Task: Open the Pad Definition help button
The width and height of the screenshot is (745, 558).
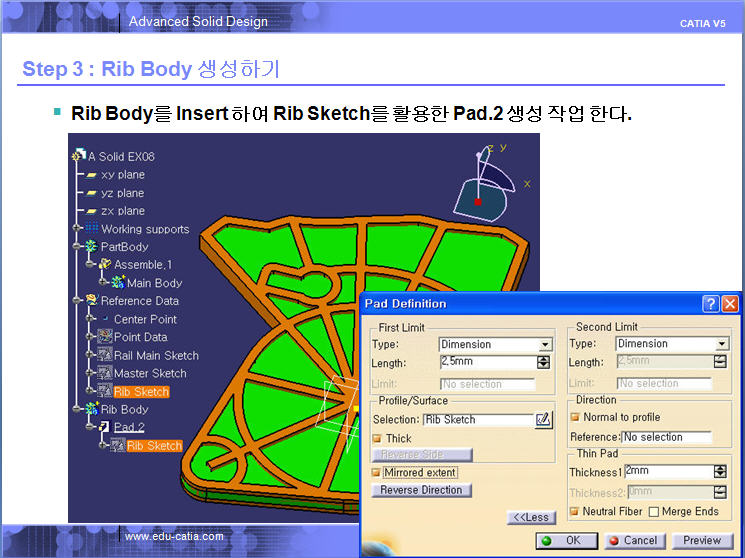Action: 711,304
